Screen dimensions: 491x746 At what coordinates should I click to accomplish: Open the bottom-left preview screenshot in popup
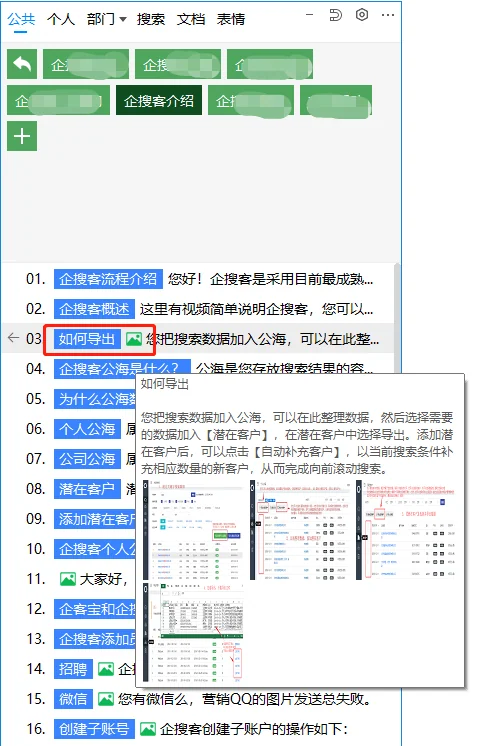(193, 633)
